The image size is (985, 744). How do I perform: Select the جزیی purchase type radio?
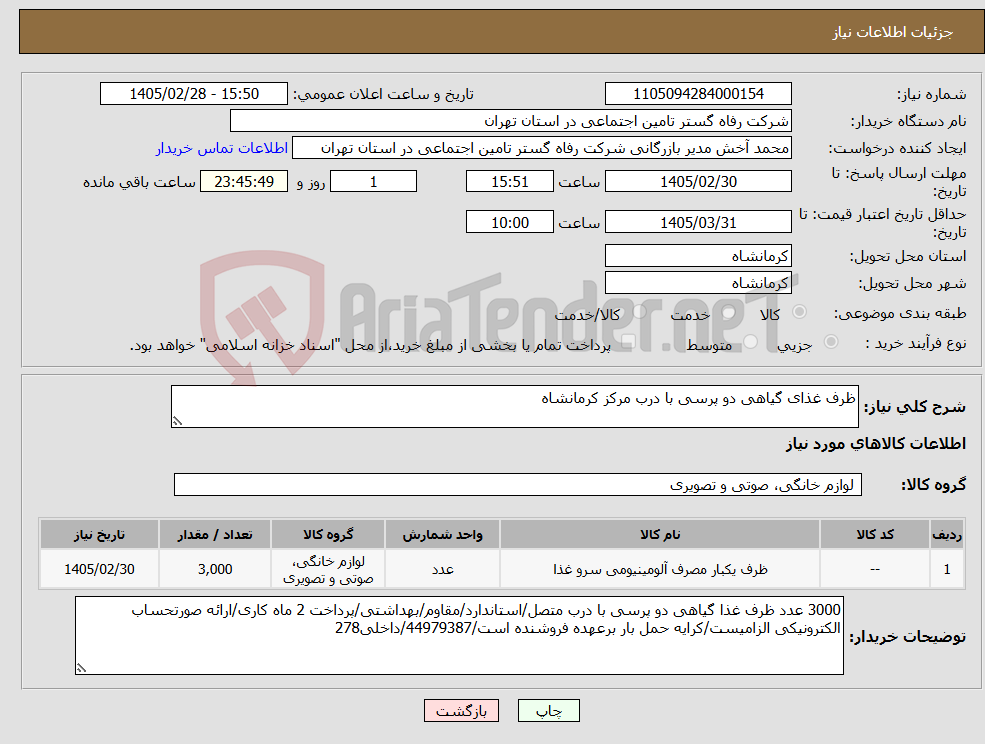click(830, 342)
